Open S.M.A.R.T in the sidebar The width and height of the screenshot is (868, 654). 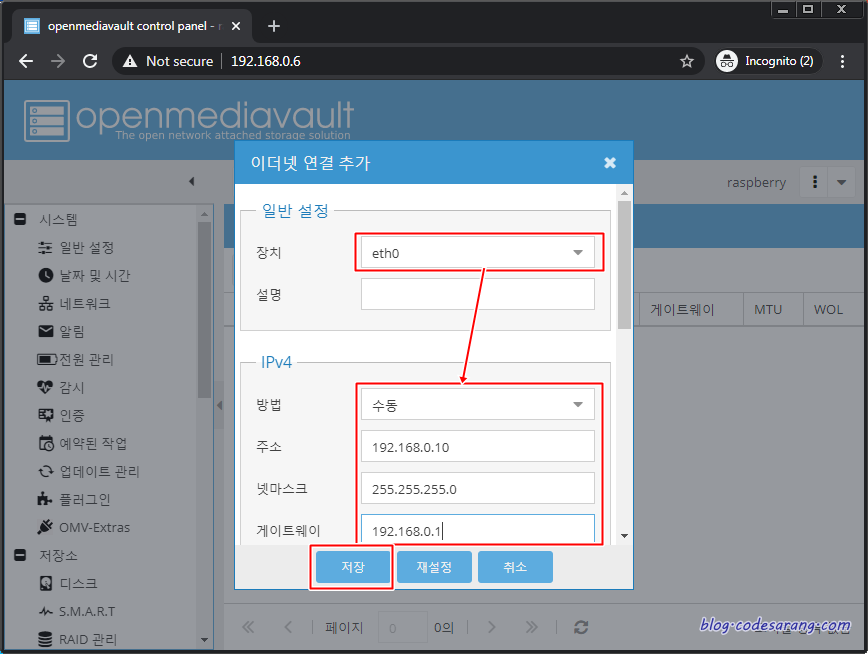click(x=87, y=611)
